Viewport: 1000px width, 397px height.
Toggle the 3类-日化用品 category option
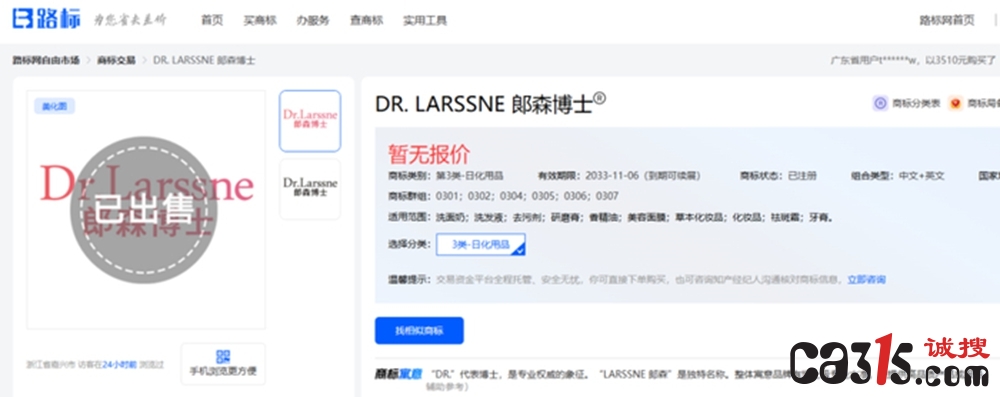tap(481, 244)
